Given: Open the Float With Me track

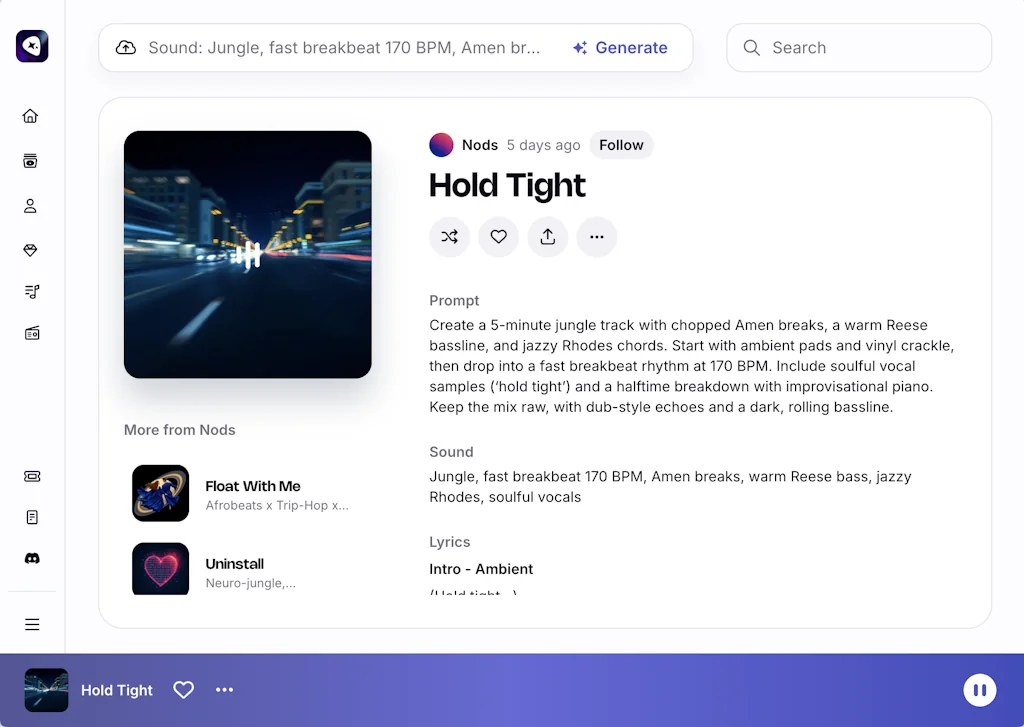Looking at the screenshot, I should pos(252,487).
